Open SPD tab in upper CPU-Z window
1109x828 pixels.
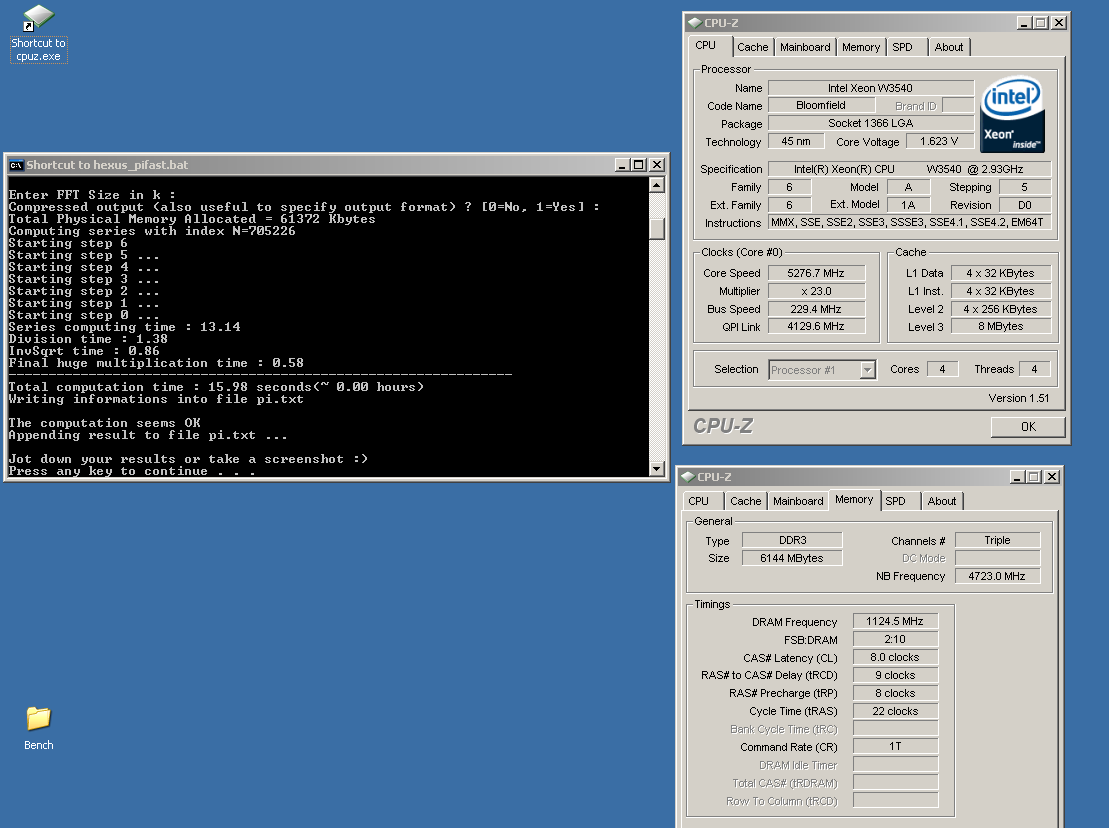point(902,47)
